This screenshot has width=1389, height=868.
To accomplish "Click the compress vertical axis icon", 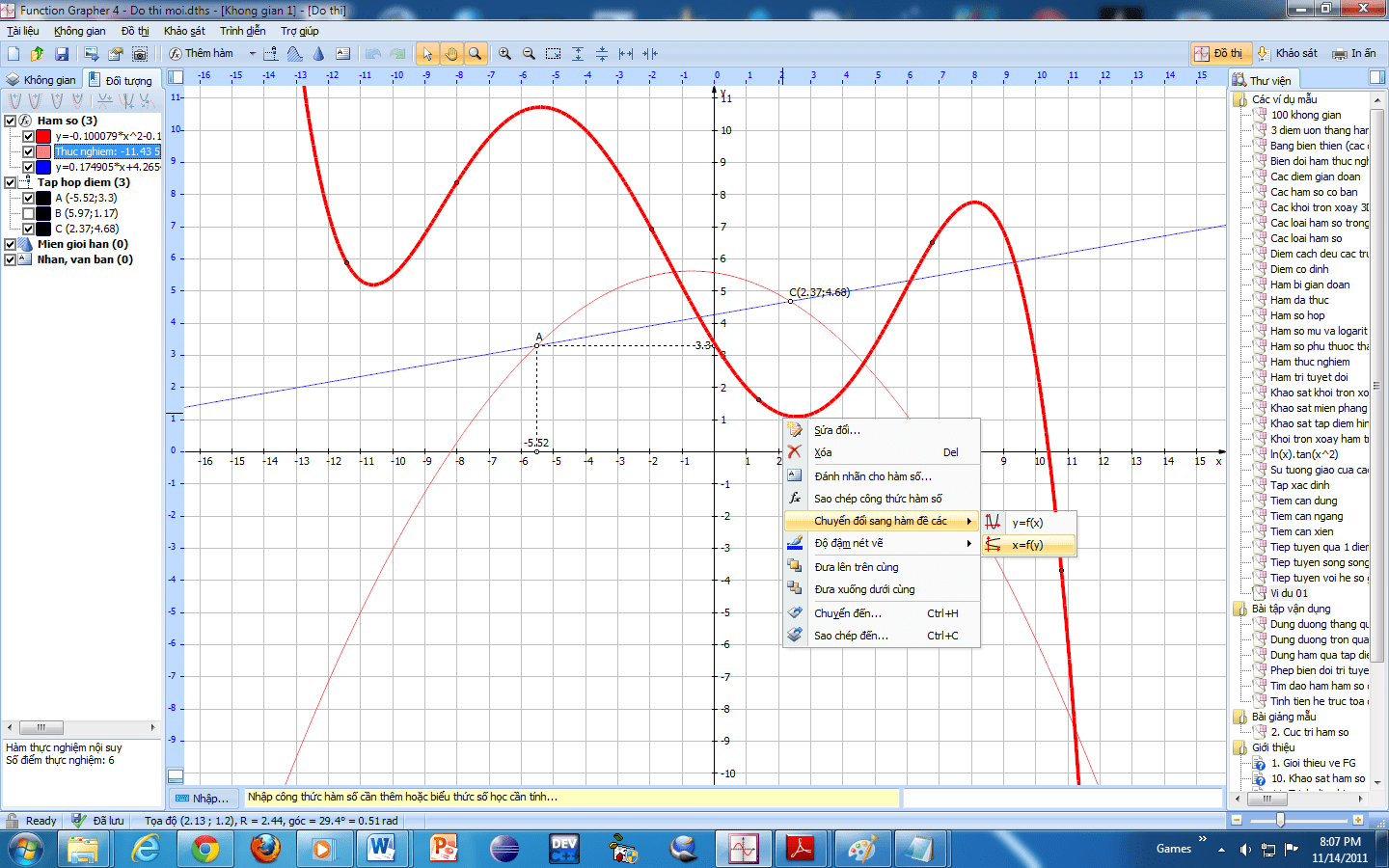I will pyautogui.click(x=602, y=54).
